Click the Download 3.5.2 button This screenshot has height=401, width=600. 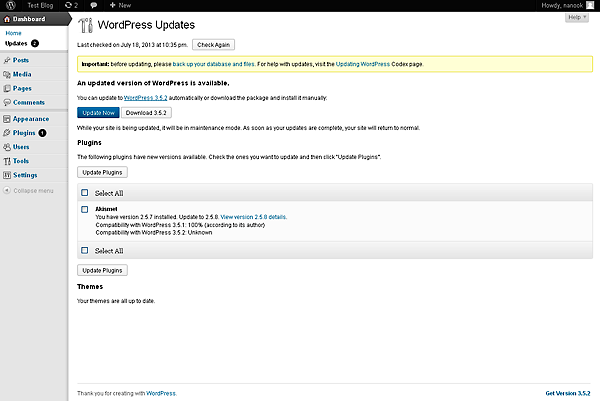(146, 113)
